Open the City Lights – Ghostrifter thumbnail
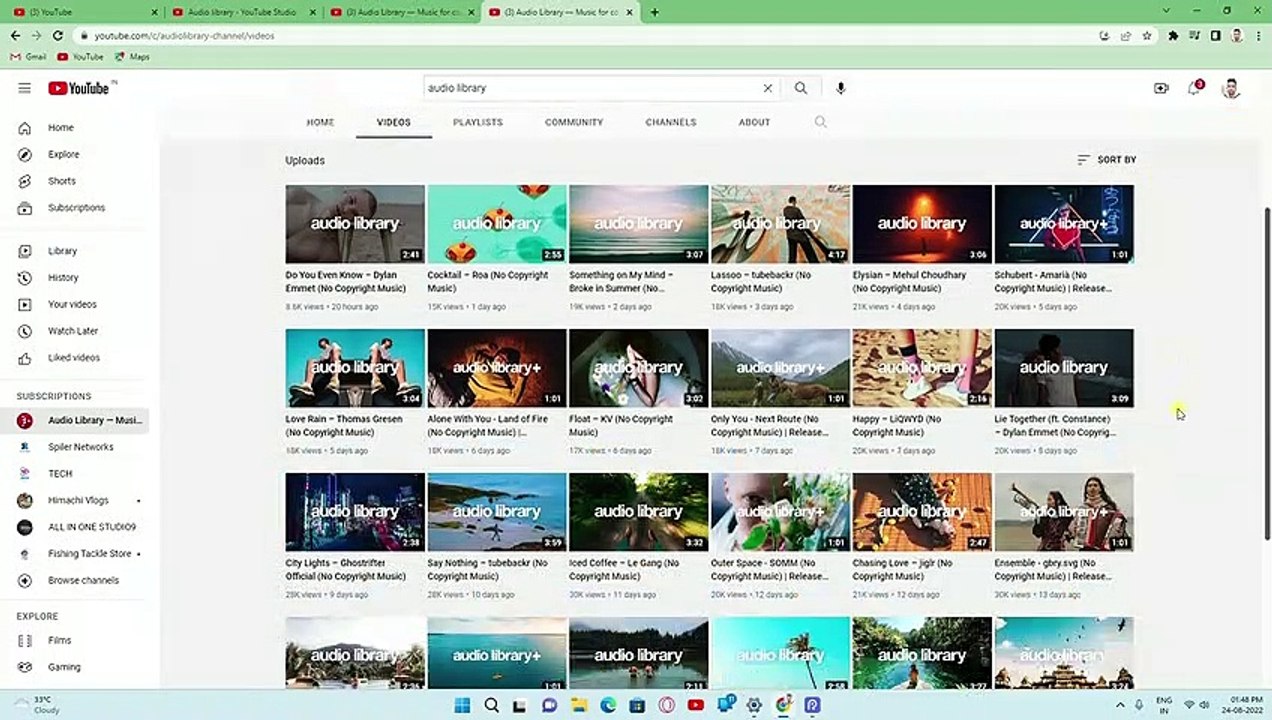1272x720 pixels. [x=355, y=512]
